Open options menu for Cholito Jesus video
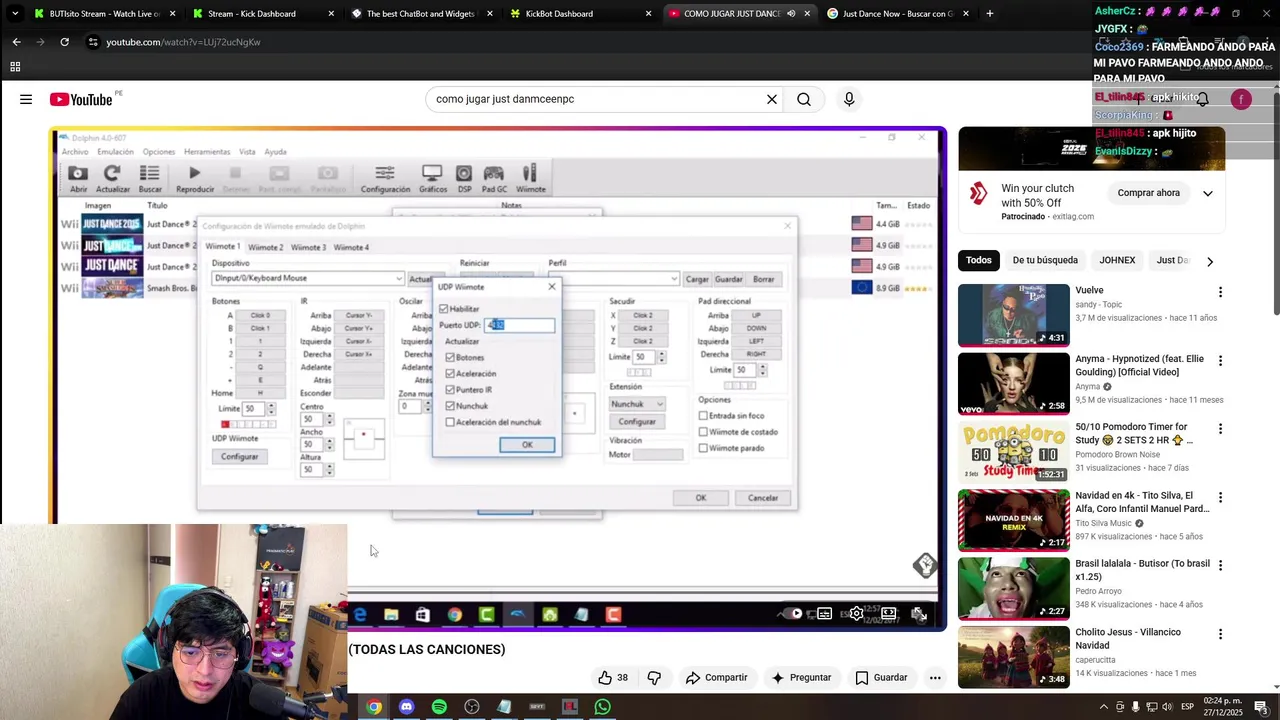This screenshot has height=720, width=1280. coord(1220,634)
